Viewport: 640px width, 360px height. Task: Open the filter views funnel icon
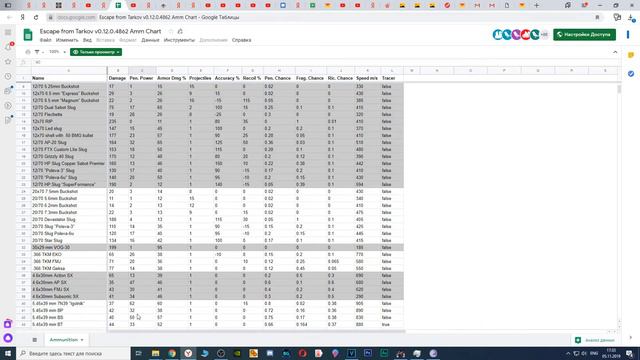tap(37, 52)
